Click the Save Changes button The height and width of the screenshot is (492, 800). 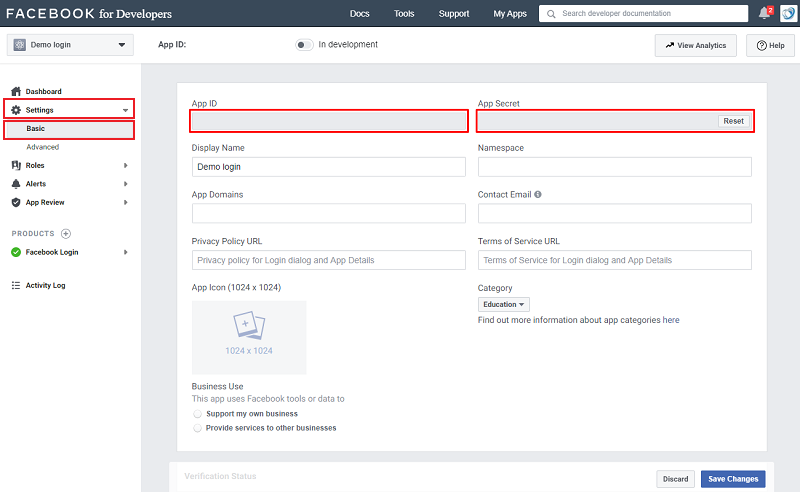coord(733,479)
